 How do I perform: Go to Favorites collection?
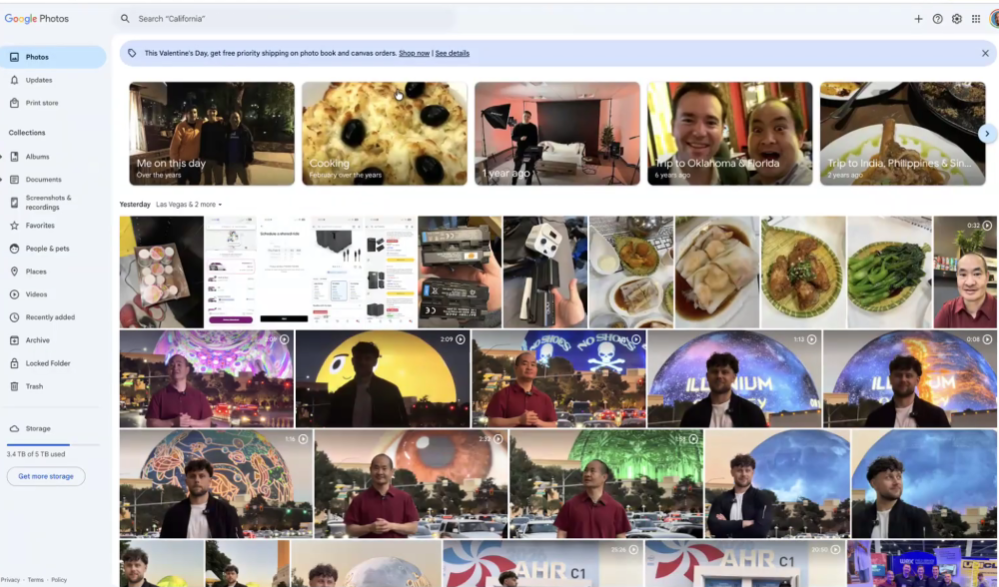[40, 226]
